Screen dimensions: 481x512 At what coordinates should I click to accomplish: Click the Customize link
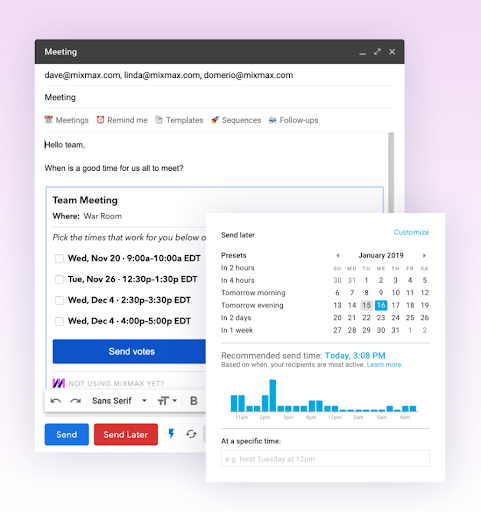coord(411,232)
